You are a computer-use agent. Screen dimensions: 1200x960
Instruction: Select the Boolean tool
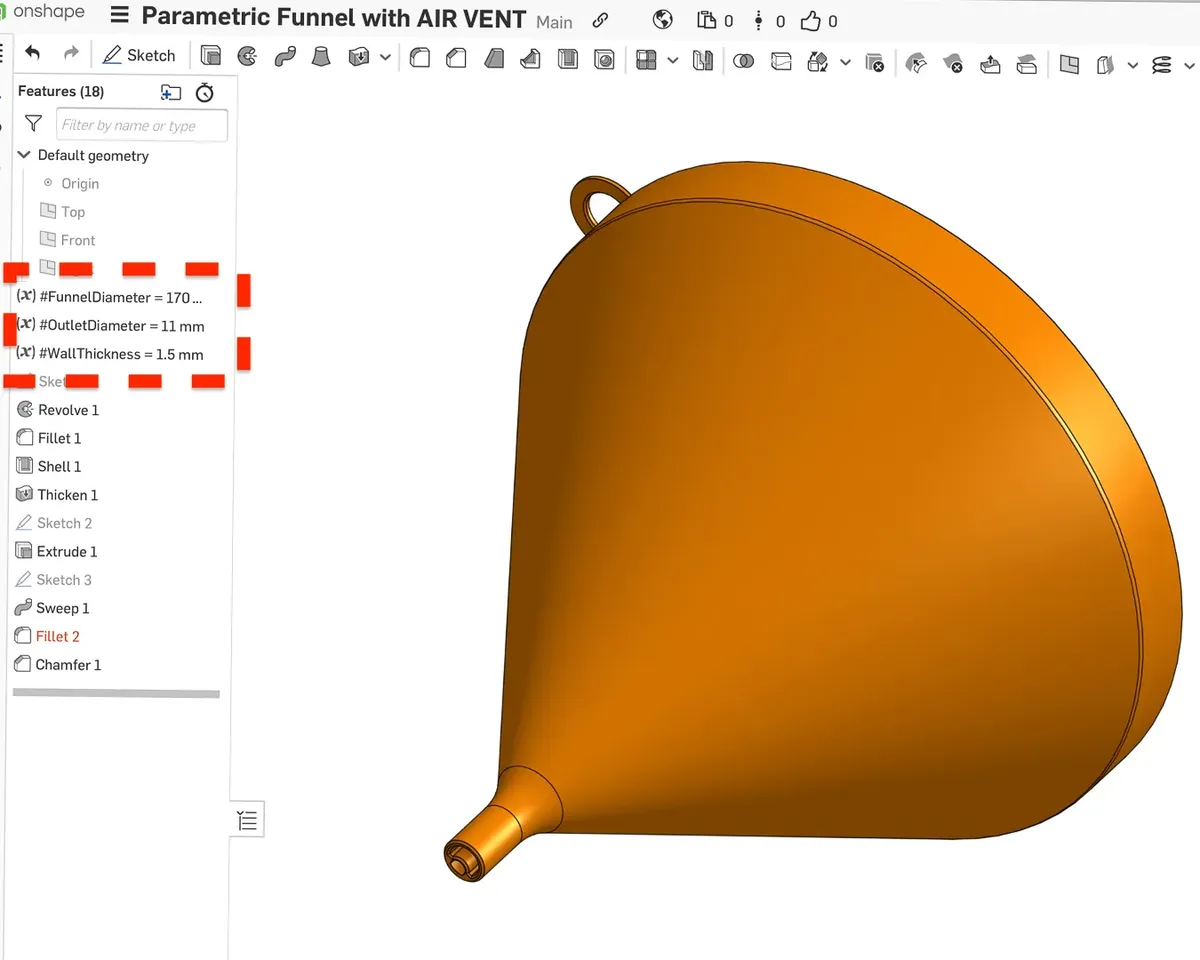[x=743, y=61]
